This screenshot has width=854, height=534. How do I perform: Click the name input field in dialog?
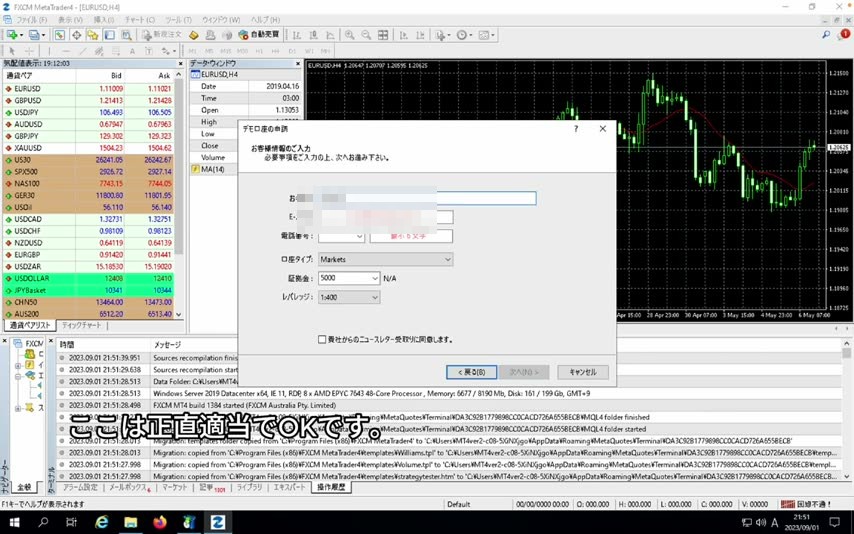pyautogui.click(x=427, y=198)
